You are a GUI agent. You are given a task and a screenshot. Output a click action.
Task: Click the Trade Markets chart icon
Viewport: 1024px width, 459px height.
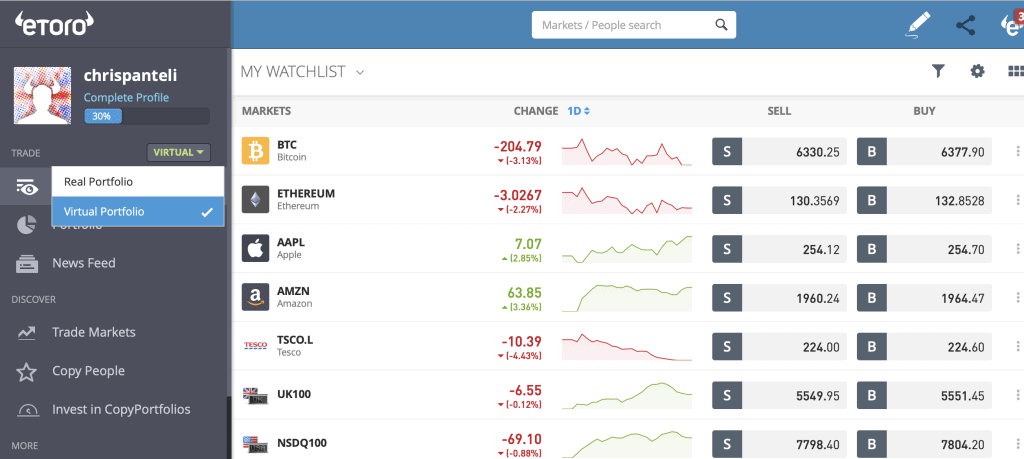(x=26, y=332)
